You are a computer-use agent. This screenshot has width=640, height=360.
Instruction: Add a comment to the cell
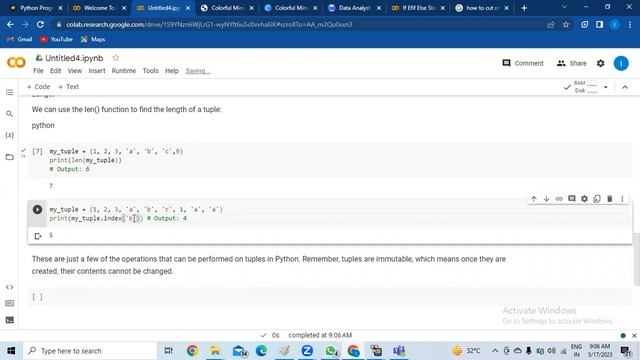click(x=571, y=199)
